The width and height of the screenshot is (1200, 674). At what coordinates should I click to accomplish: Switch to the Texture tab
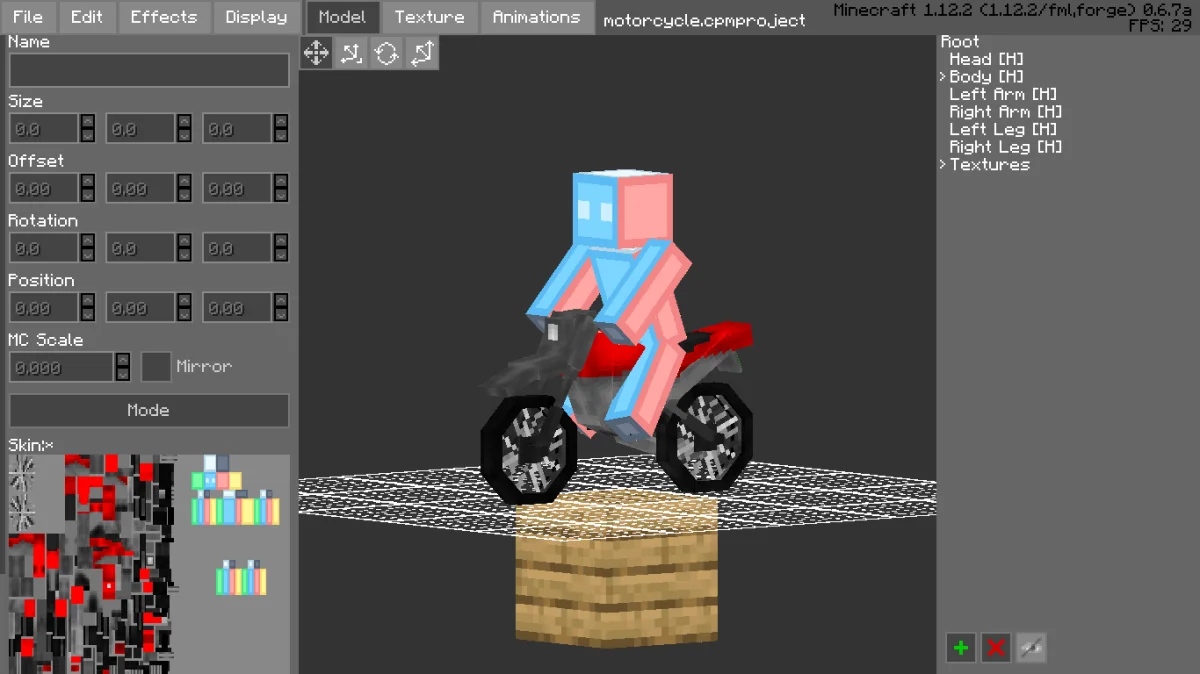pos(429,17)
